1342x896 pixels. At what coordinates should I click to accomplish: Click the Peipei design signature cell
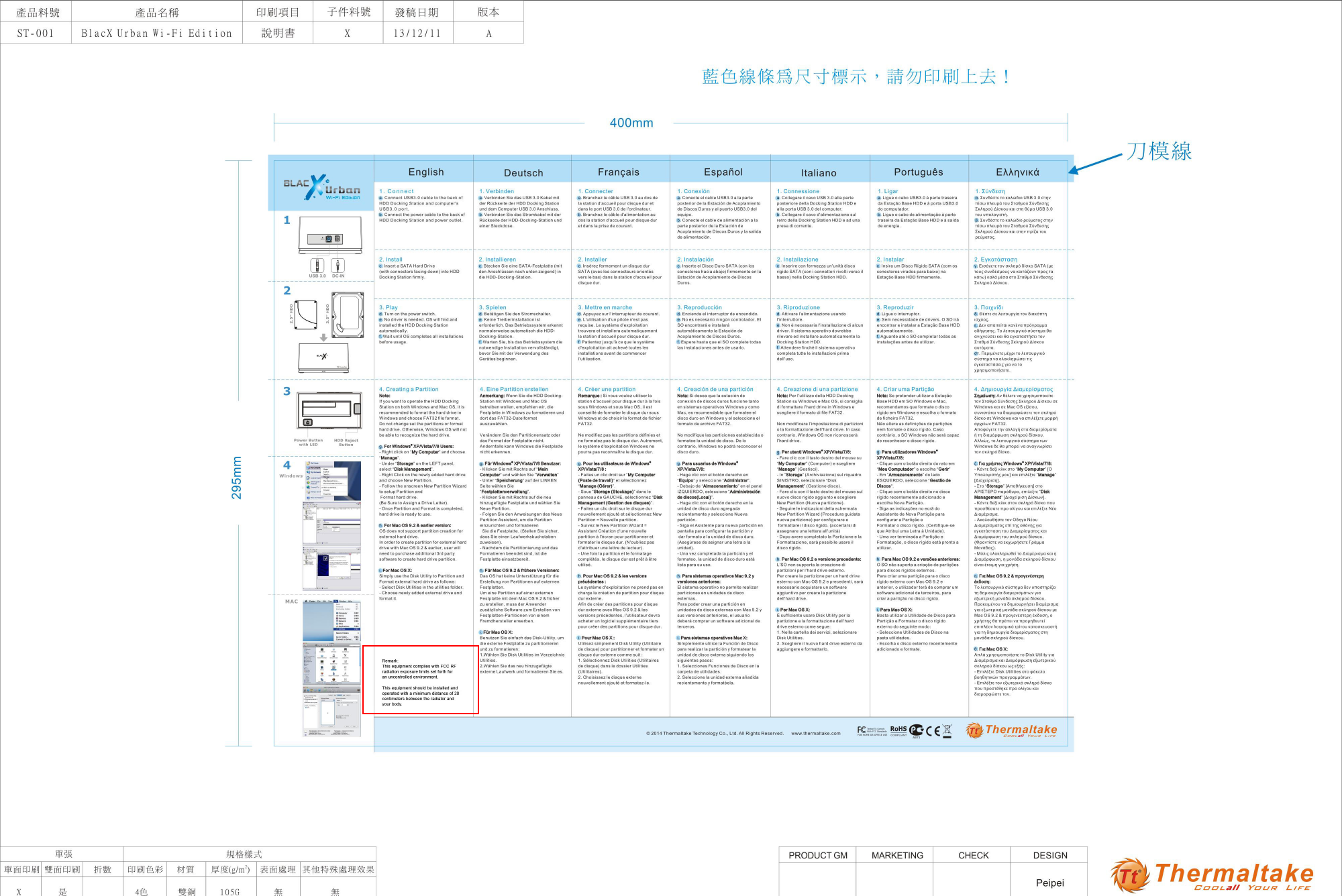click(x=1049, y=883)
